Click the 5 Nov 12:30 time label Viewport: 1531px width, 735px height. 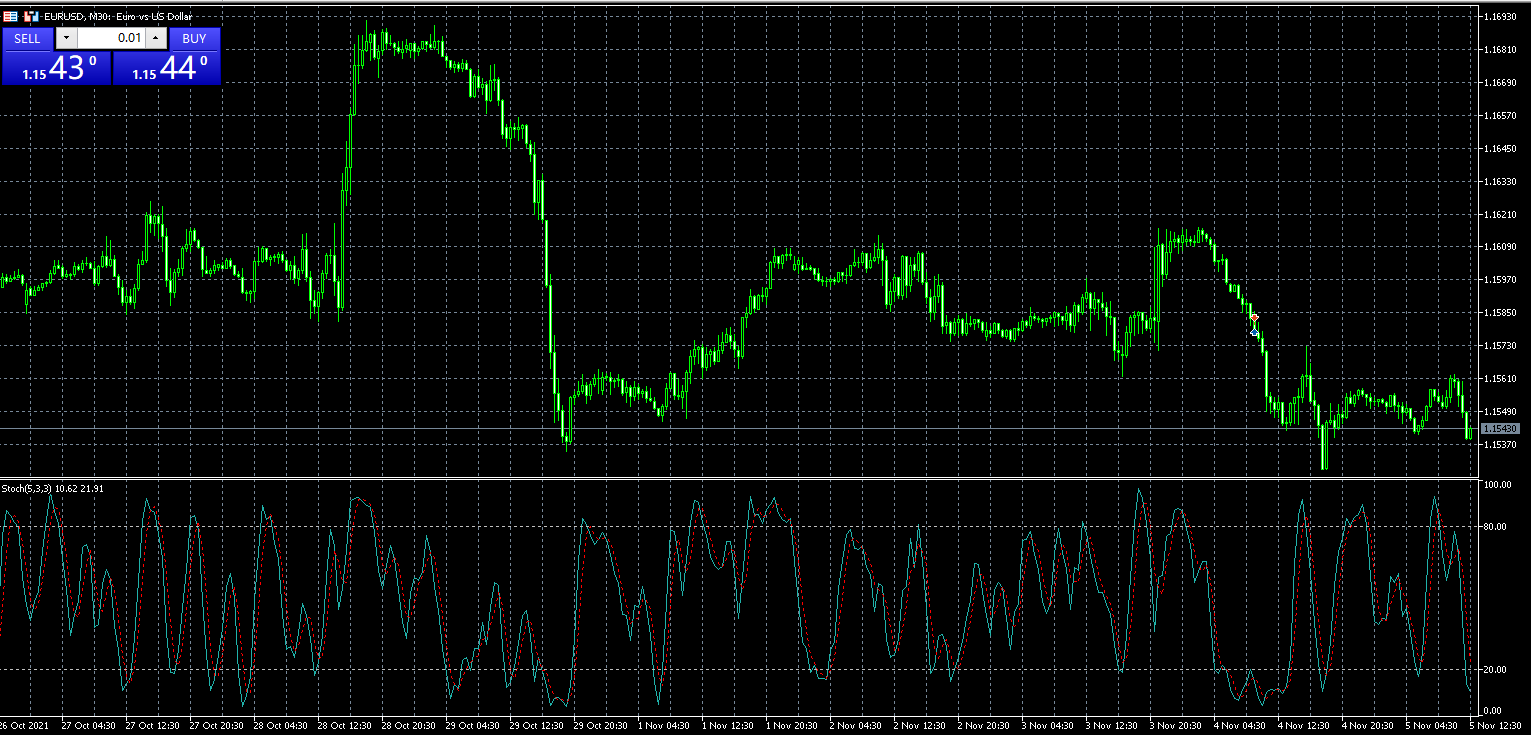1496,725
